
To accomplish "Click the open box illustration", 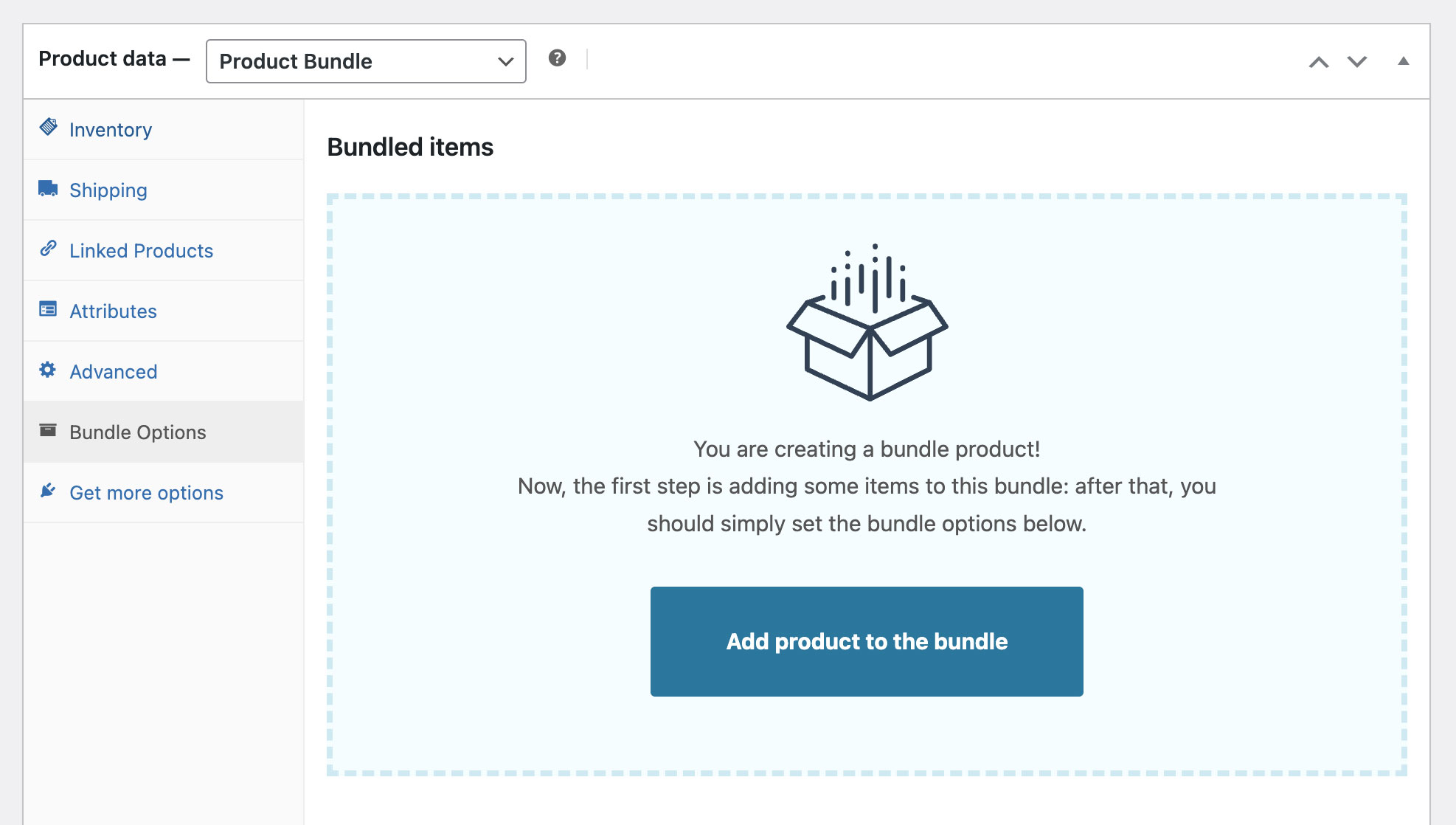I will pyautogui.click(x=867, y=323).
